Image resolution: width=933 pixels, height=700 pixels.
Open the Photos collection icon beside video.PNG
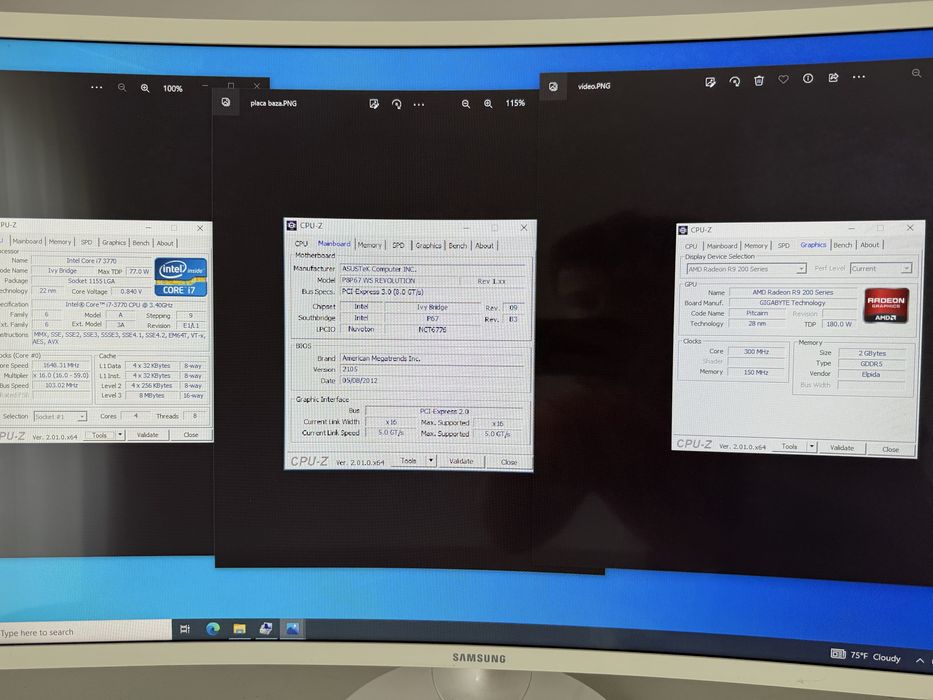(553, 86)
